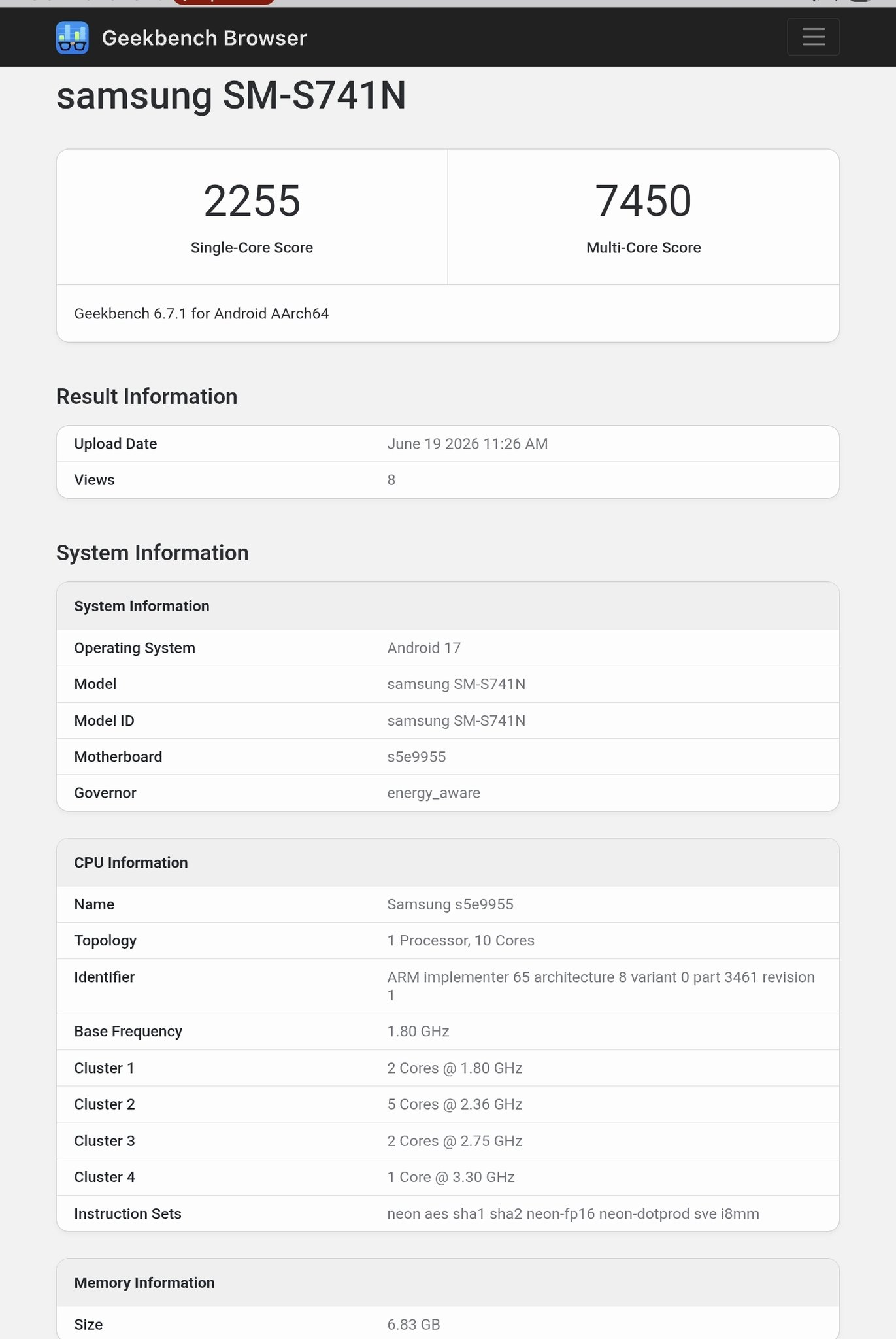This screenshot has height=1339, width=896.
Task: Select the 1 Core @ 3.30 GHz value
Action: 451,1177
